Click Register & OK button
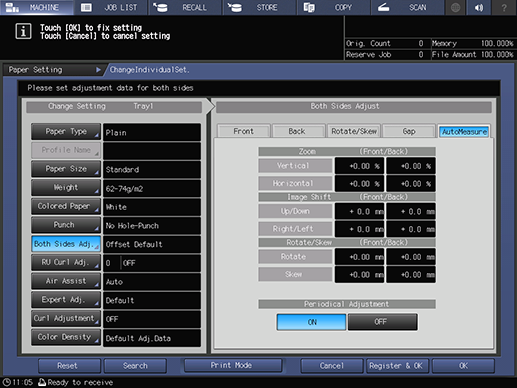Viewport: 517px width, 388px height. coord(398,366)
